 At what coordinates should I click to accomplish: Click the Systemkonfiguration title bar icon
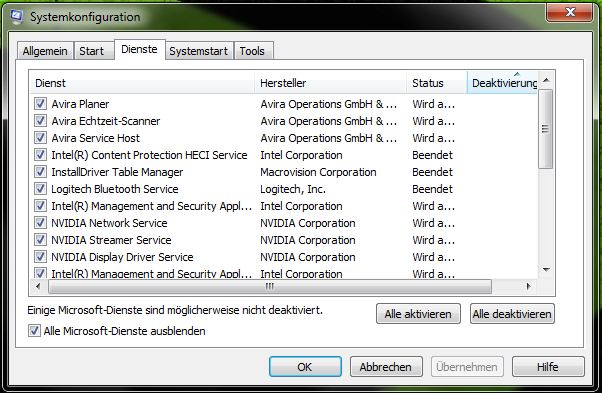click(17, 17)
